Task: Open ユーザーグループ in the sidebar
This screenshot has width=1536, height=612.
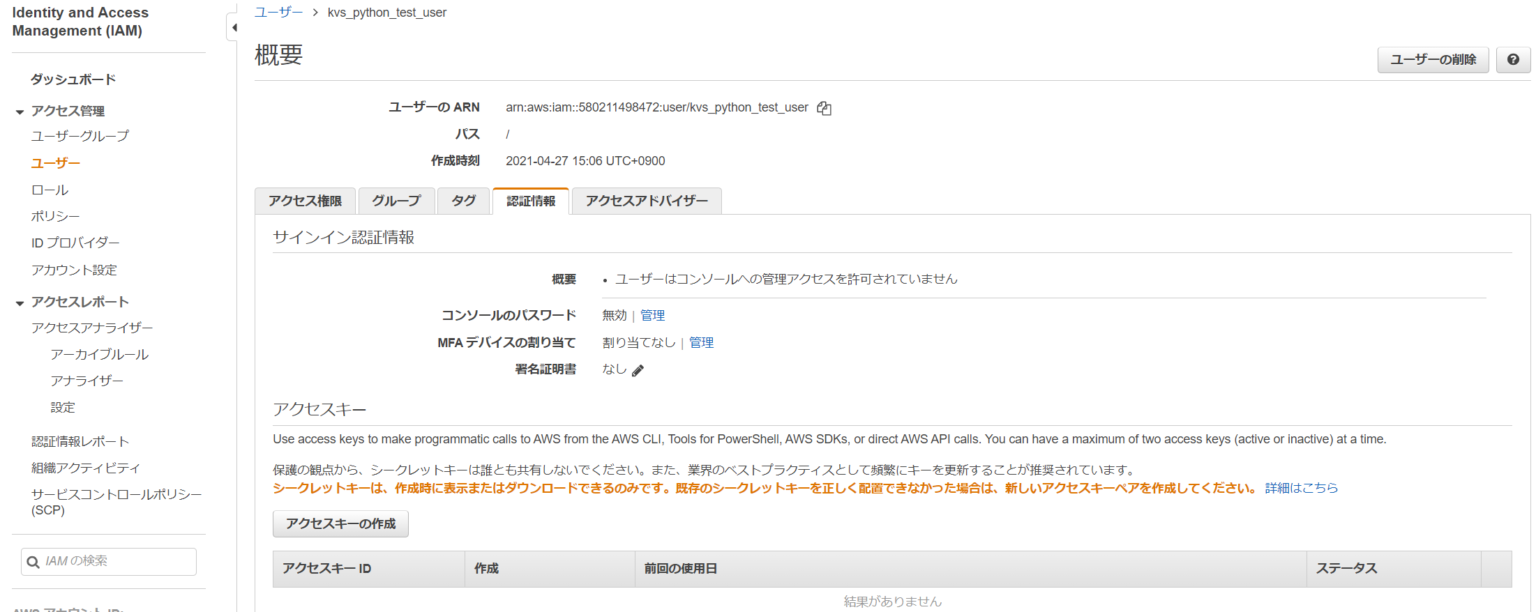Action: click(80, 136)
